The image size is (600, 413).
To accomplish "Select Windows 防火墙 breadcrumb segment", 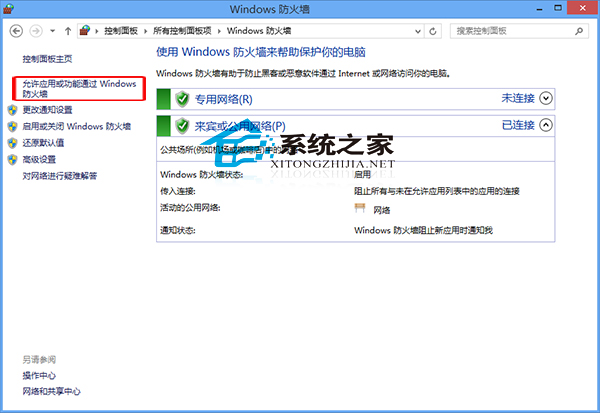I will tap(259, 31).
